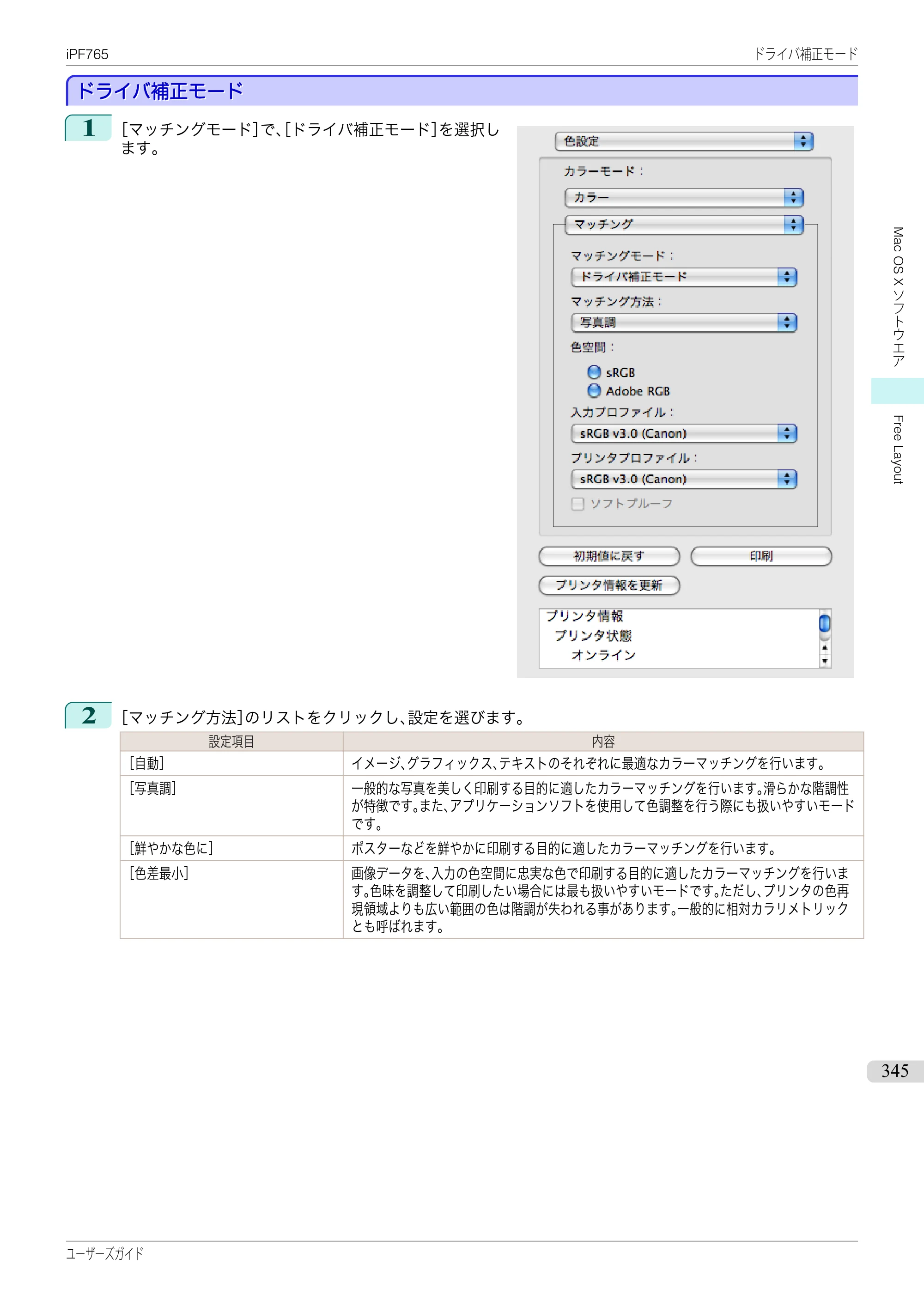Click the page number 345

(895, 1071)
